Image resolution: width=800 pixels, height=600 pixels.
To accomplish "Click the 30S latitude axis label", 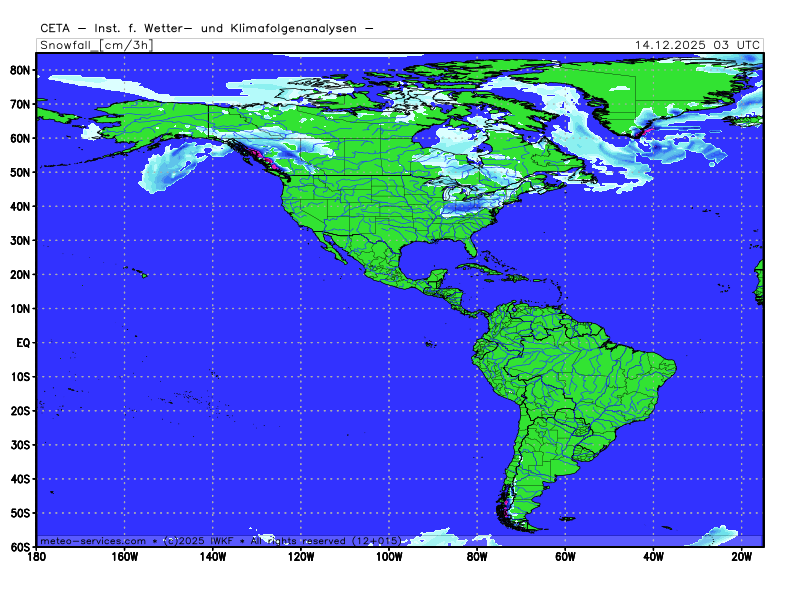I will click(19, 444).
